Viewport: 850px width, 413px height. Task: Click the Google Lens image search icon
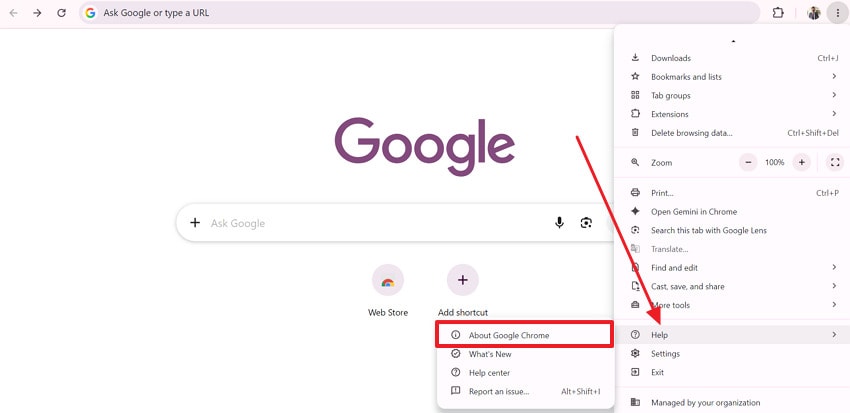pyautogui.click(x=586, y=223)
